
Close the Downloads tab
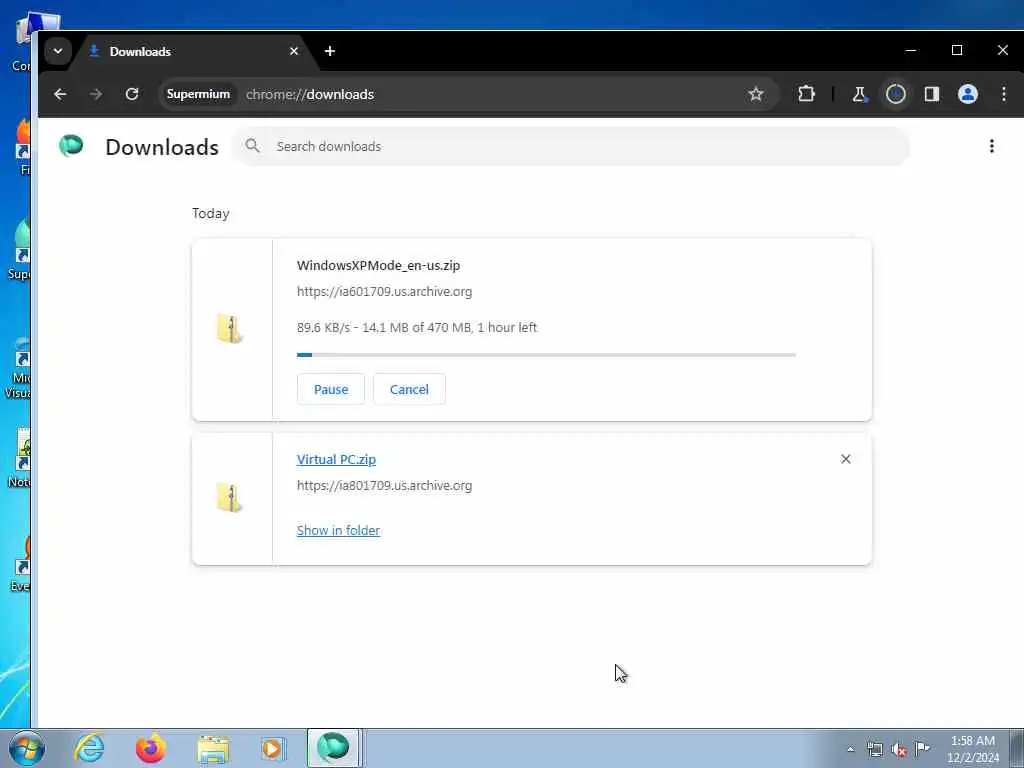294,51
